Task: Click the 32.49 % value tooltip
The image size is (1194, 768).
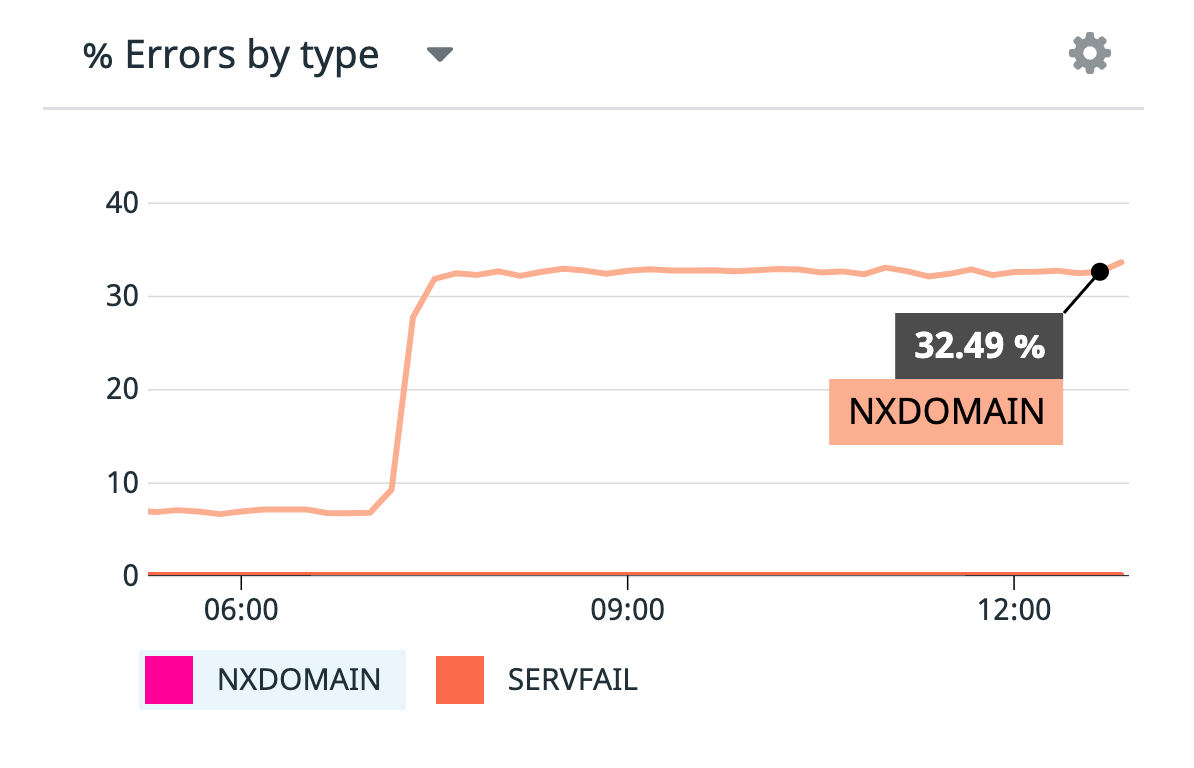Action: [x=977, y=346]
